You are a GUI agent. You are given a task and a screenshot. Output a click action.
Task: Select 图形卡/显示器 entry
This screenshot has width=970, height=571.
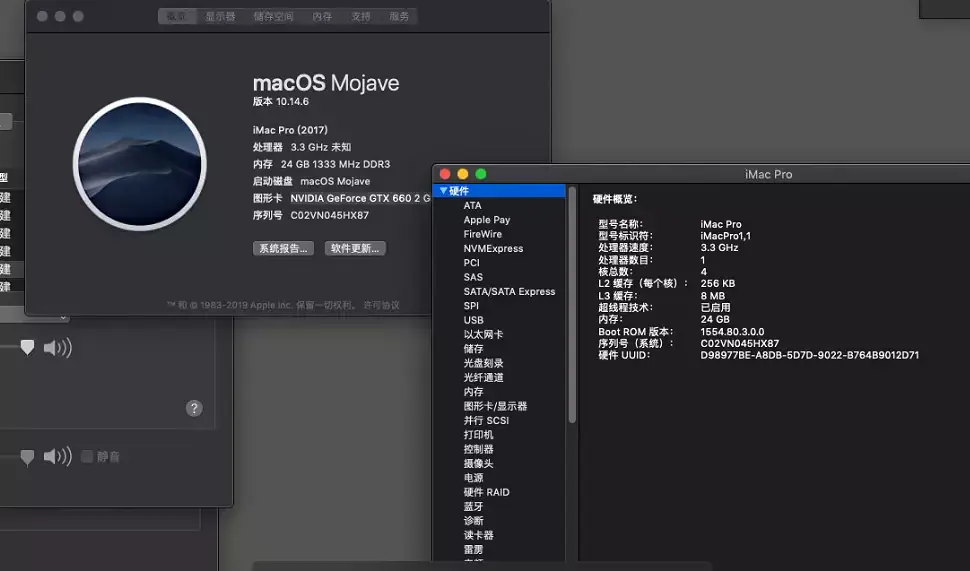pos(495,406)
